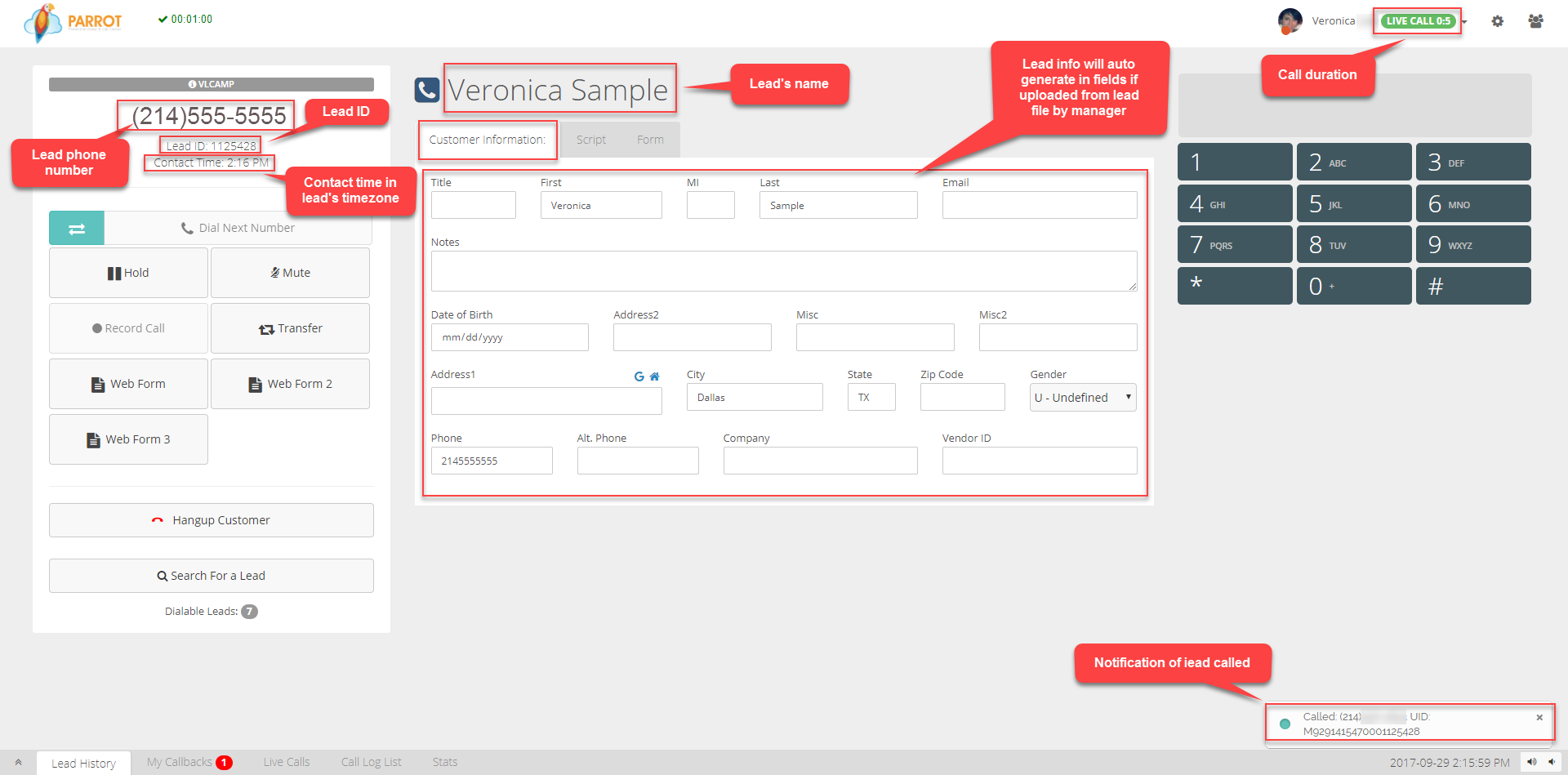
Task: Click the Vendor ID field
Action: (x=1040, y=461)
